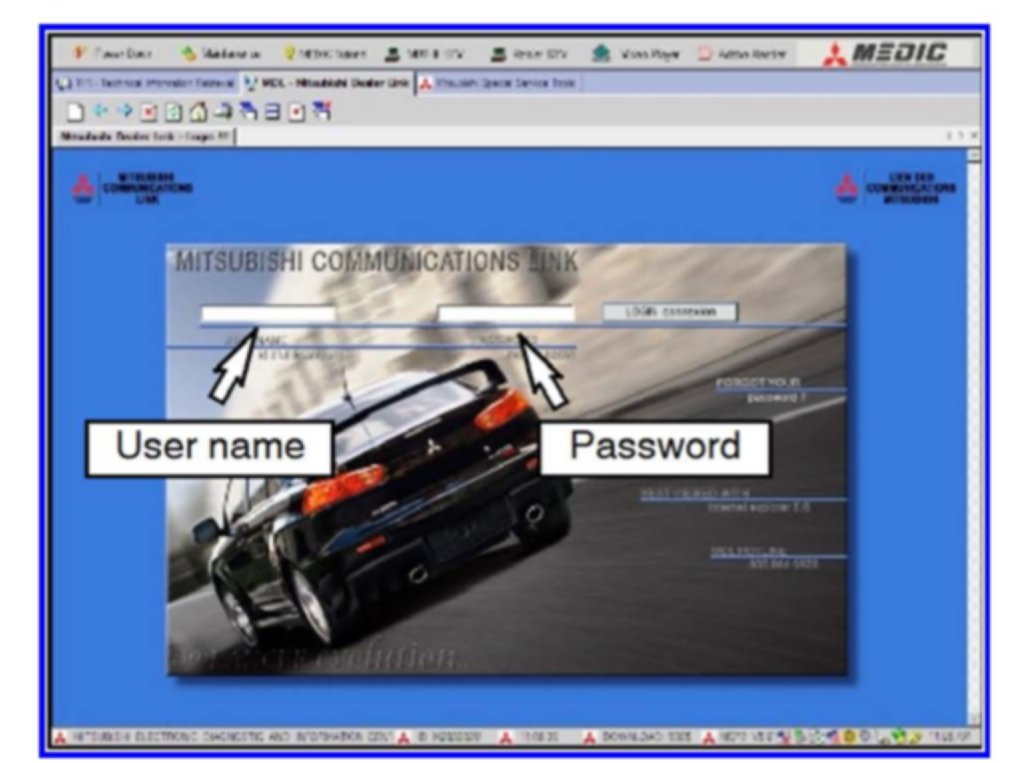Click the password input field
Screen dimensions: 1015x763
(x=506, y=314)
